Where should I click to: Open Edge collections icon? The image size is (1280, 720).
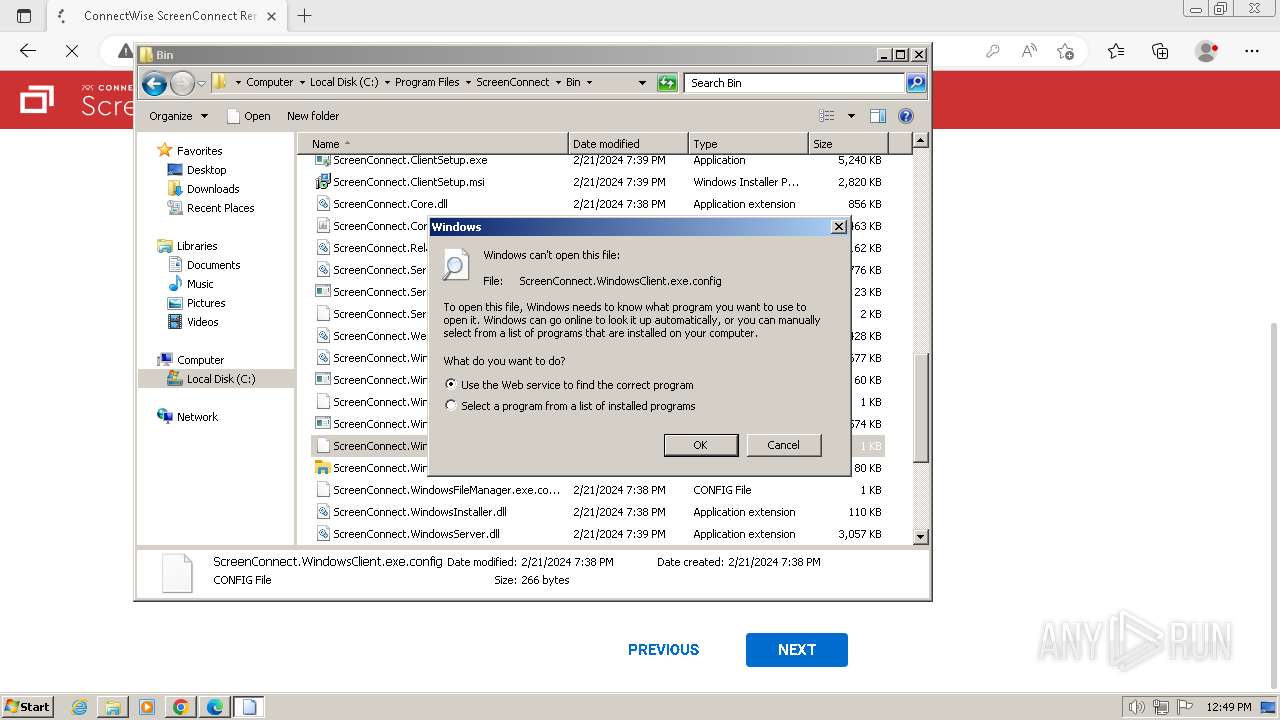point(1160,51)
